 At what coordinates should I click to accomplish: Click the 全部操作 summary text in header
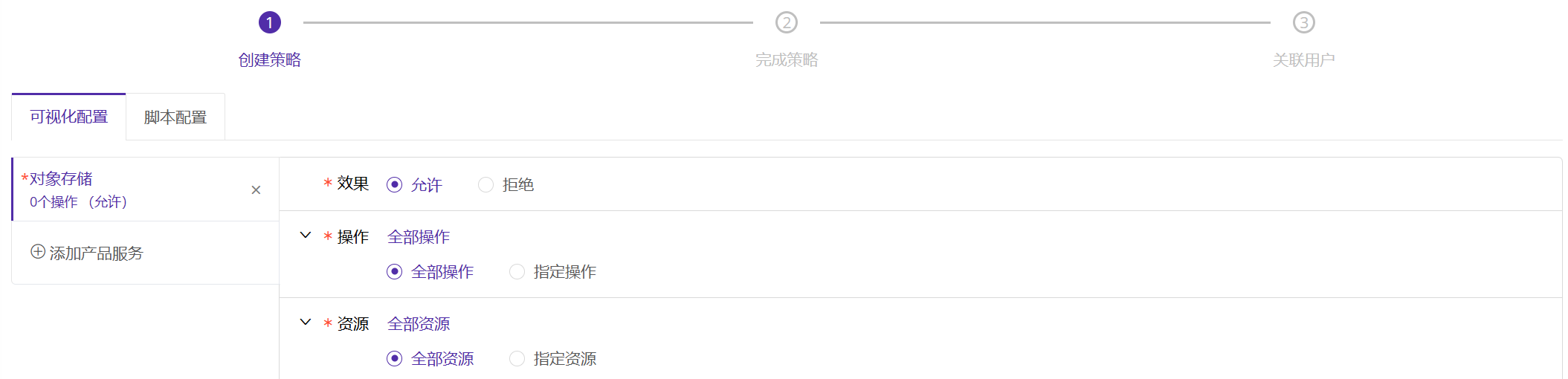[x=419, y=237]
